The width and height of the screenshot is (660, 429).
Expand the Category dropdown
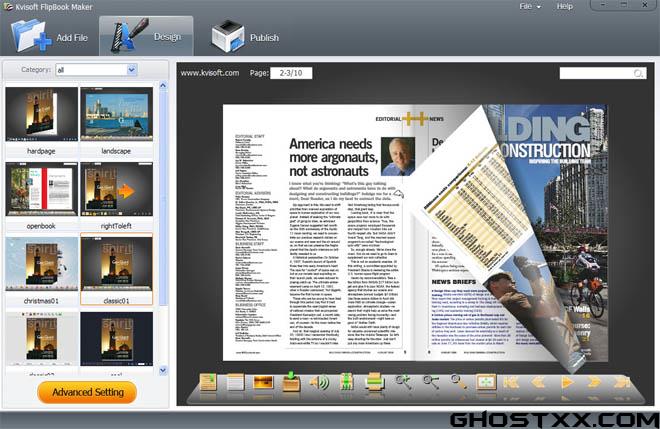pyautogui.click(x=132, y=70)
